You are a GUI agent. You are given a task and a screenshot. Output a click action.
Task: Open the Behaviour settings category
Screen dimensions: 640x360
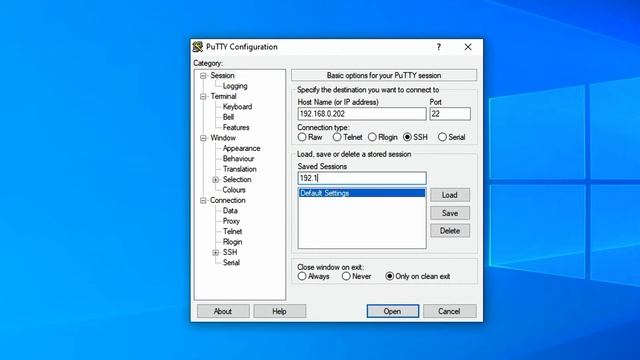click(238, 159)
